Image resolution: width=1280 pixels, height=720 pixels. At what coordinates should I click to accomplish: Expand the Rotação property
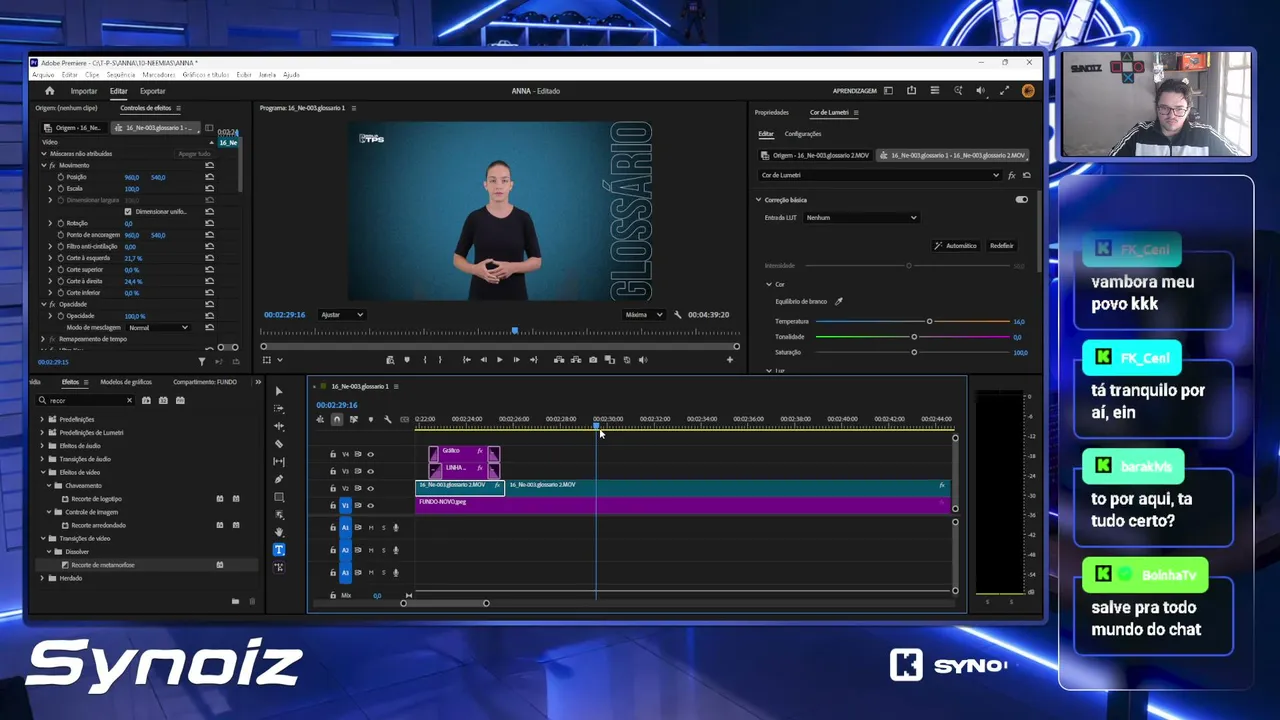click(x=50, y=223)
